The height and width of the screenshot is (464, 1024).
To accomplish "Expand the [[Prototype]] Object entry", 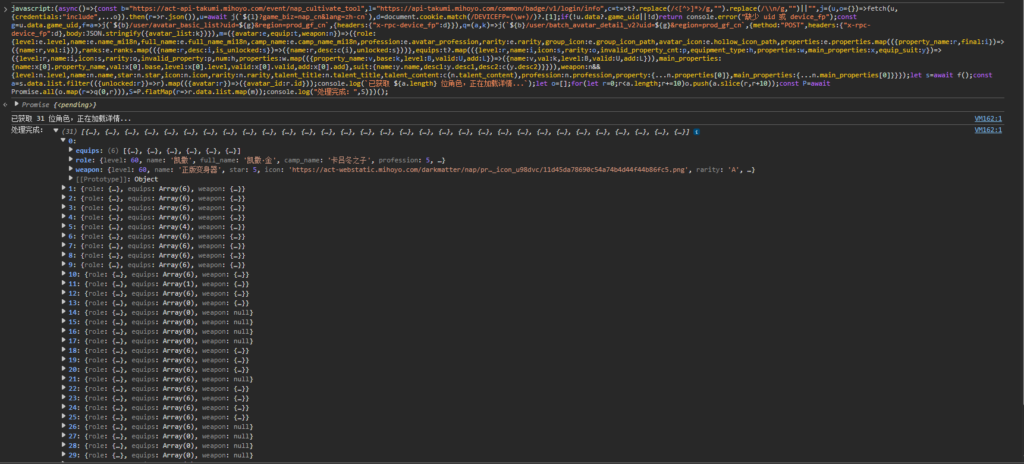I will tap(71, 180).
